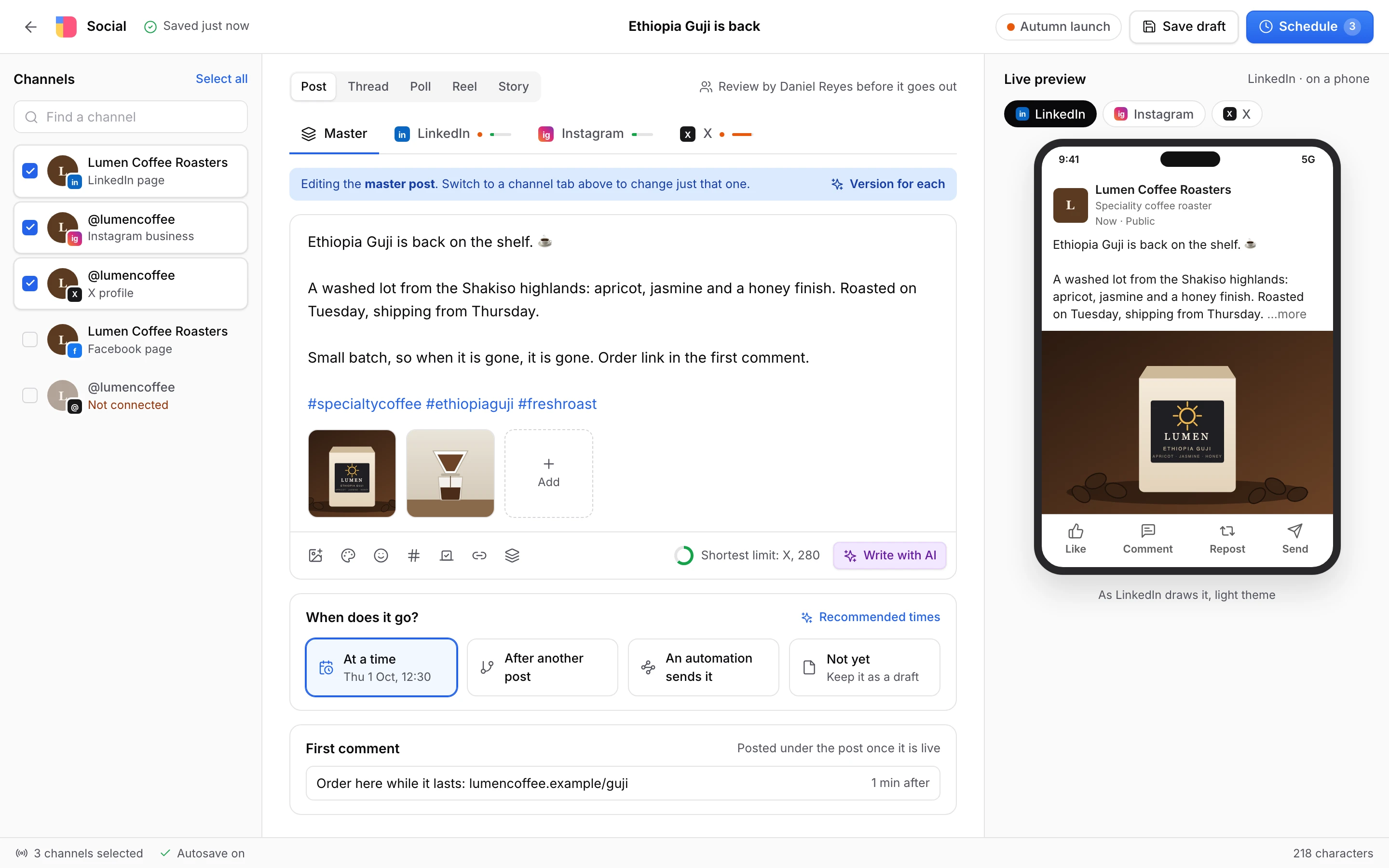Choose An automation sends it option
Image resolution: width=1389 pixels, height=868 pixels.
tap(703, 667)
